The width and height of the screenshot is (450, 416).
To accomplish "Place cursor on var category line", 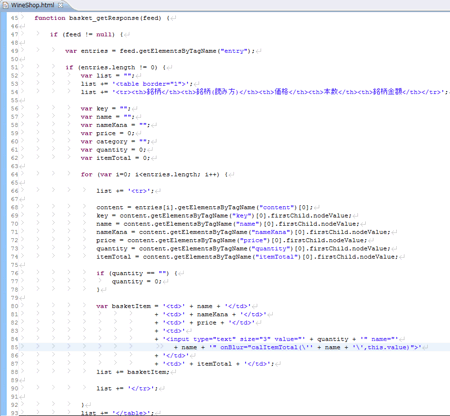I will (x=115, y=141).
